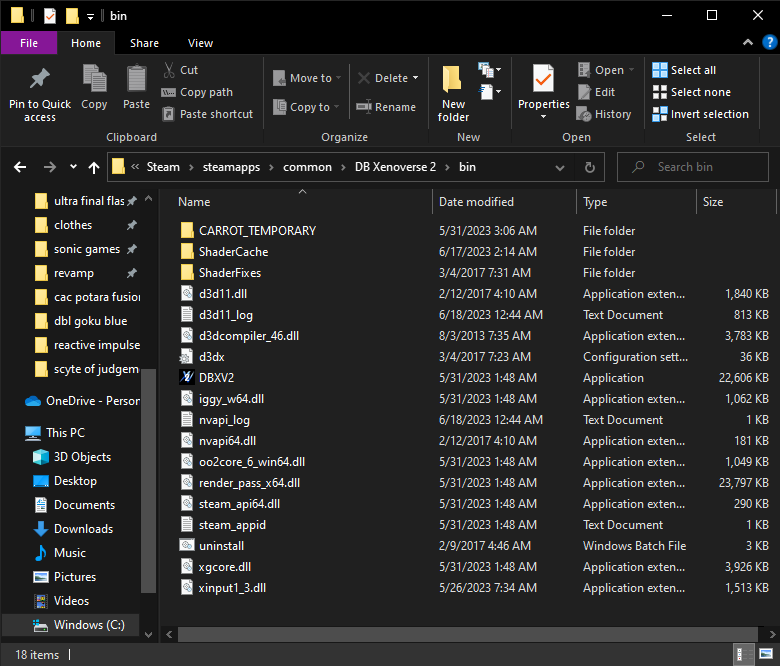Open New item dropdown in ribbon
780x666 pixels.
(489, 70)
